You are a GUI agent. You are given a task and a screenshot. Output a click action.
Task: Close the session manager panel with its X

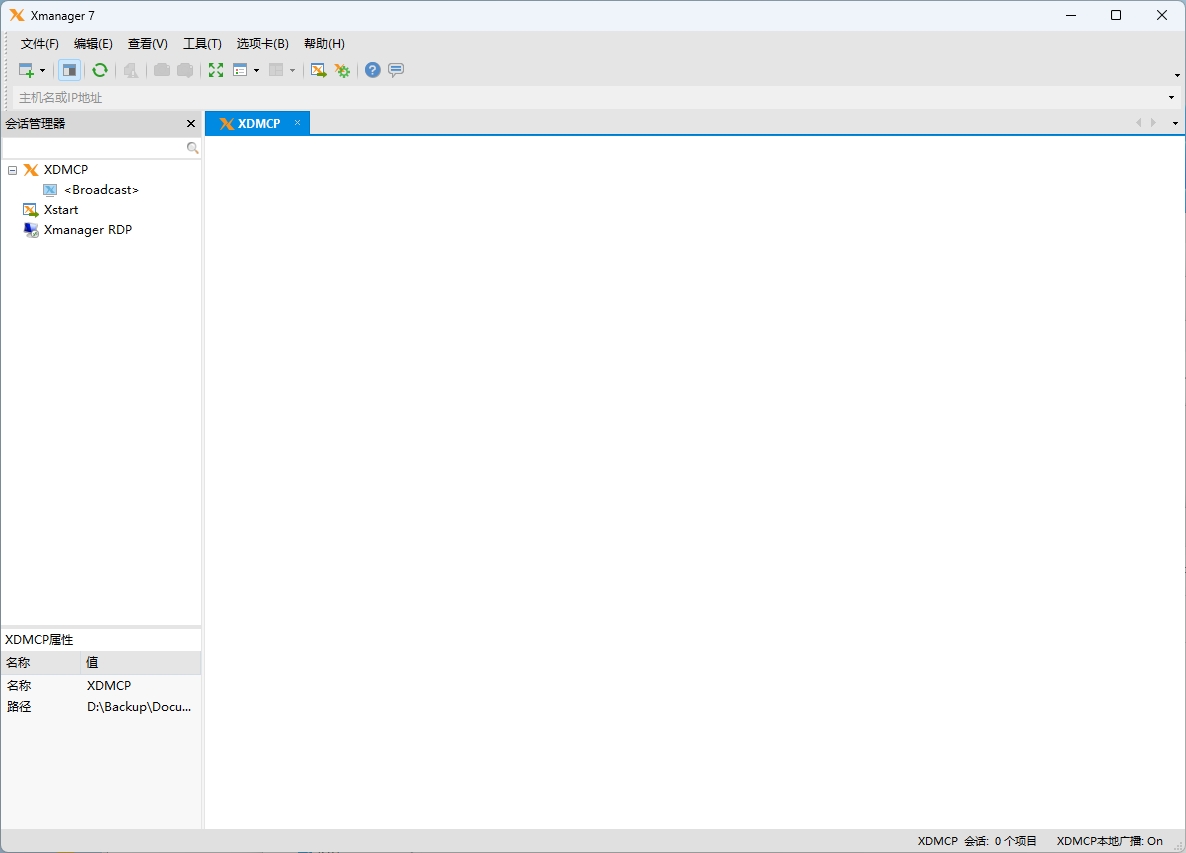190,123
